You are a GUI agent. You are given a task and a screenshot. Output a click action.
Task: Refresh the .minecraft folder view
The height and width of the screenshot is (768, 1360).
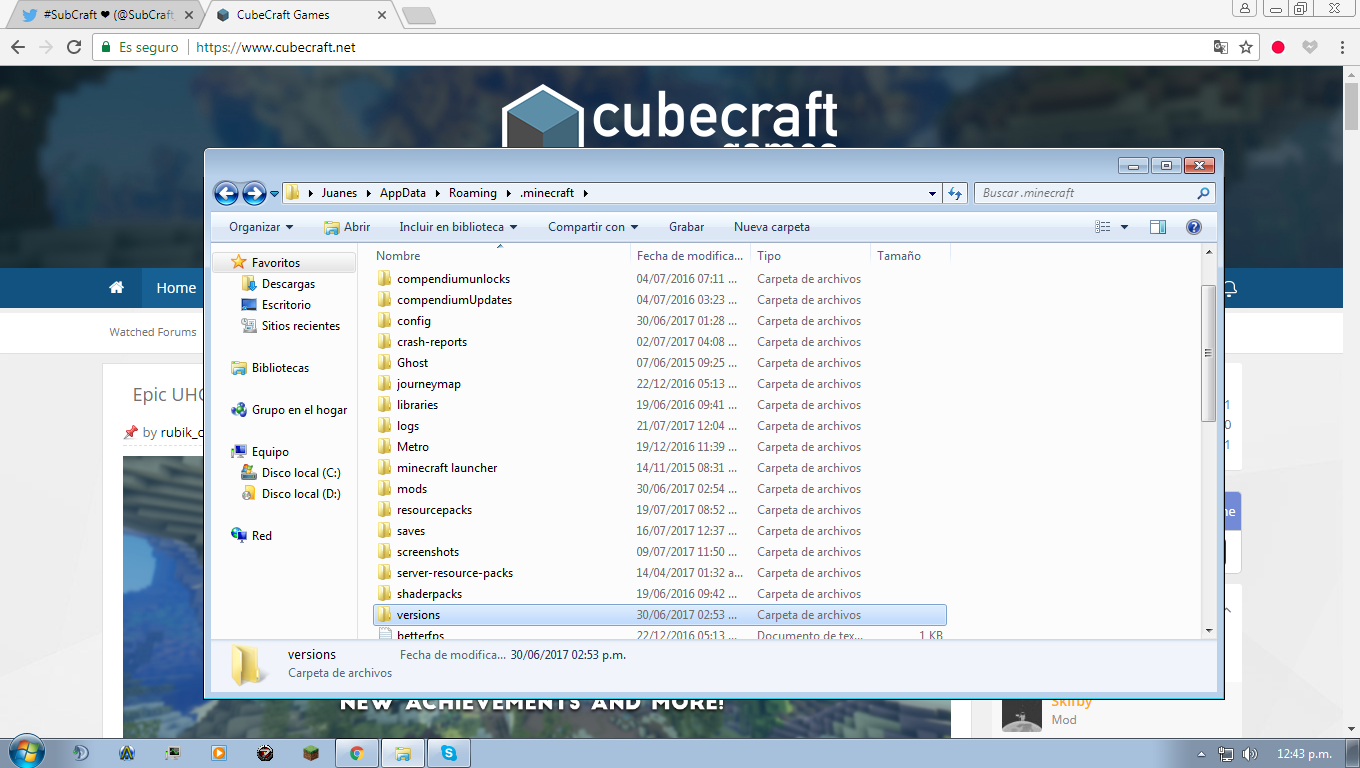pos(955,193)
